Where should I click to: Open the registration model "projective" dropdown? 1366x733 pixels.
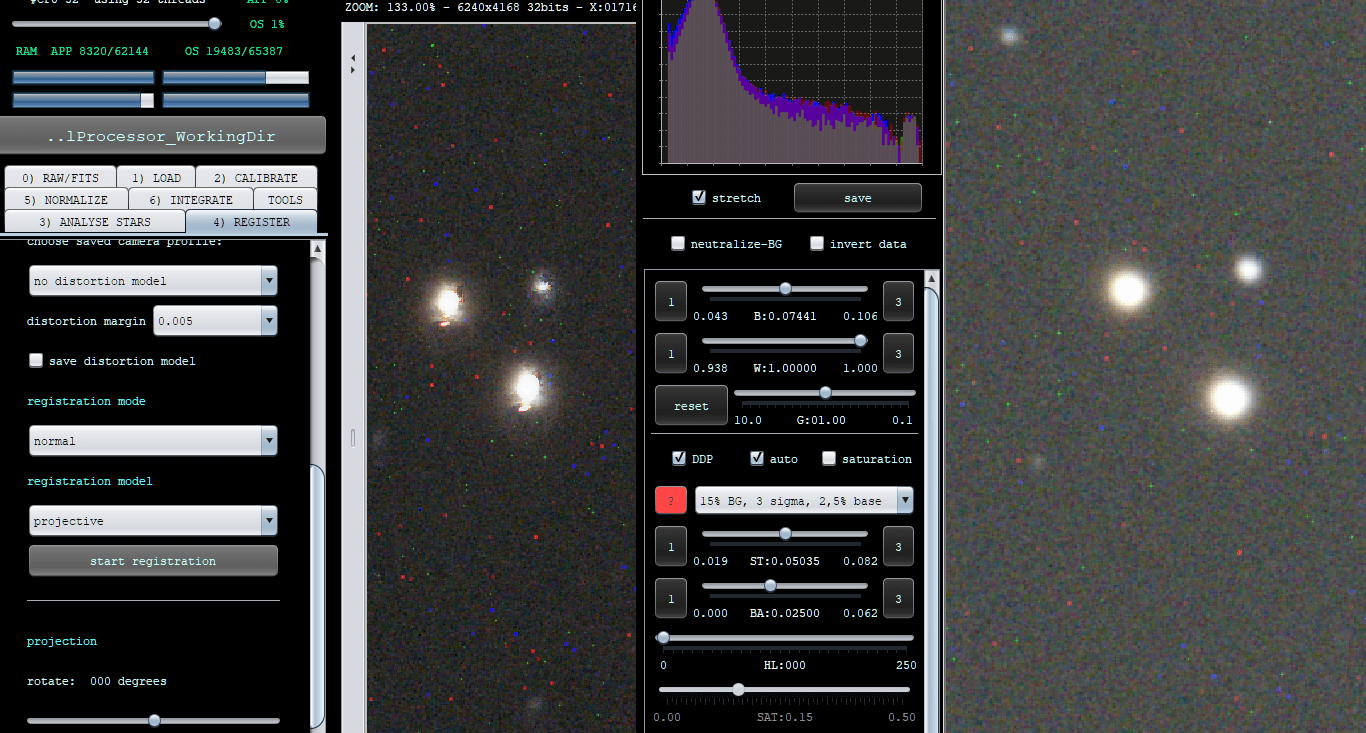(x=153, y=521)
